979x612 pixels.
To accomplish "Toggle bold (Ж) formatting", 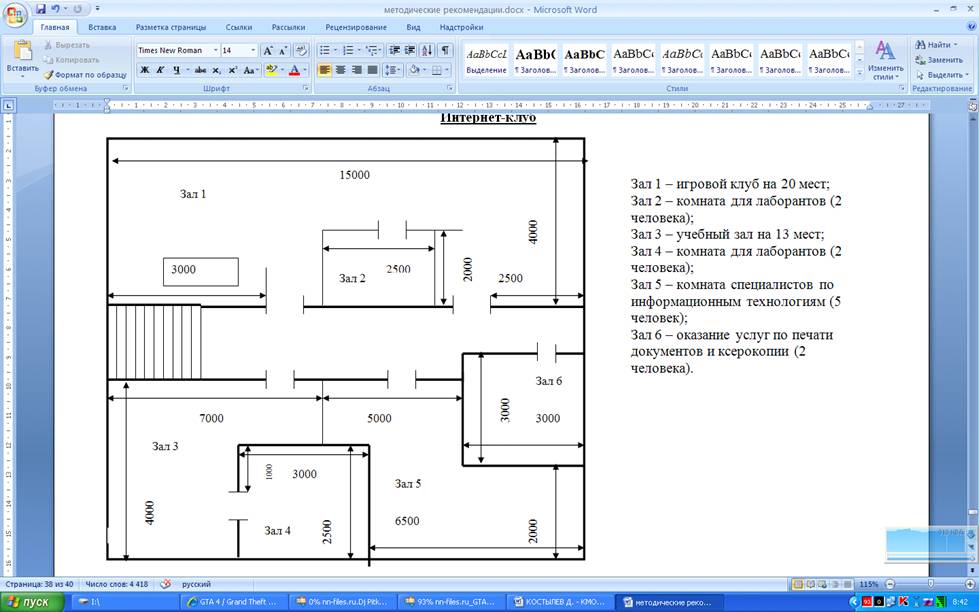I will (x=144, y=70).
